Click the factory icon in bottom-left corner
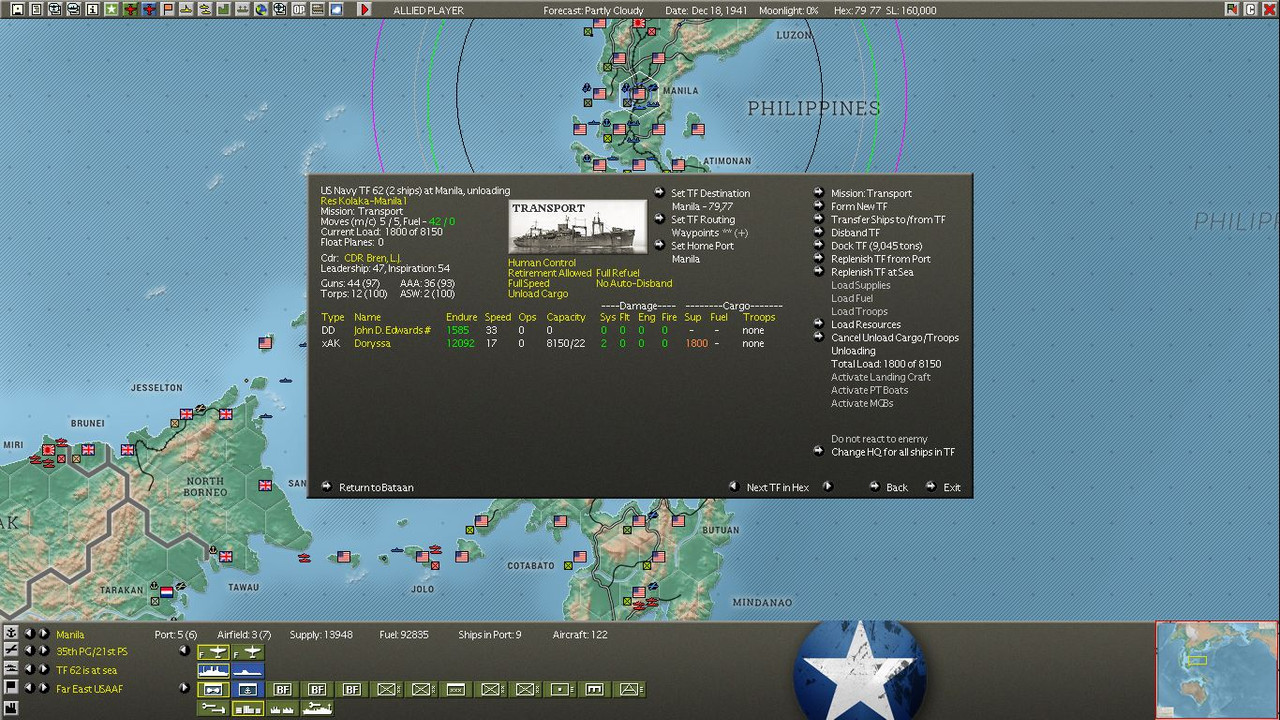The image size is (1280, 720). pos(11,708)
